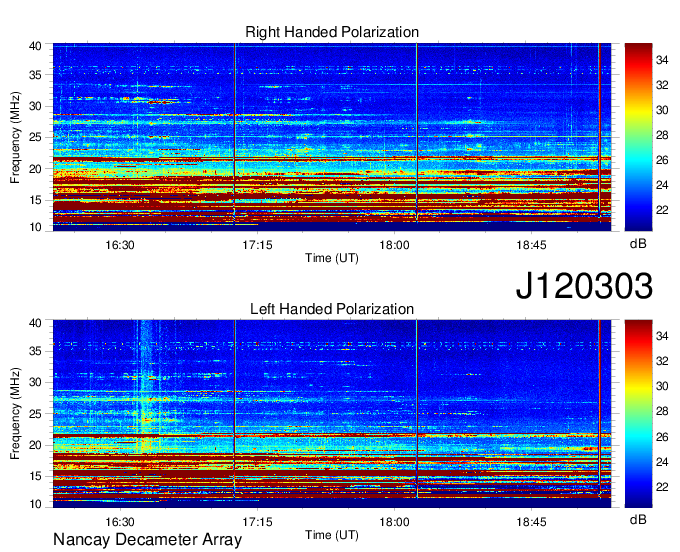The image size is (680, 552).
Task: Click the 28 dB label on the bottom colorbar
Action: point(662,412)
